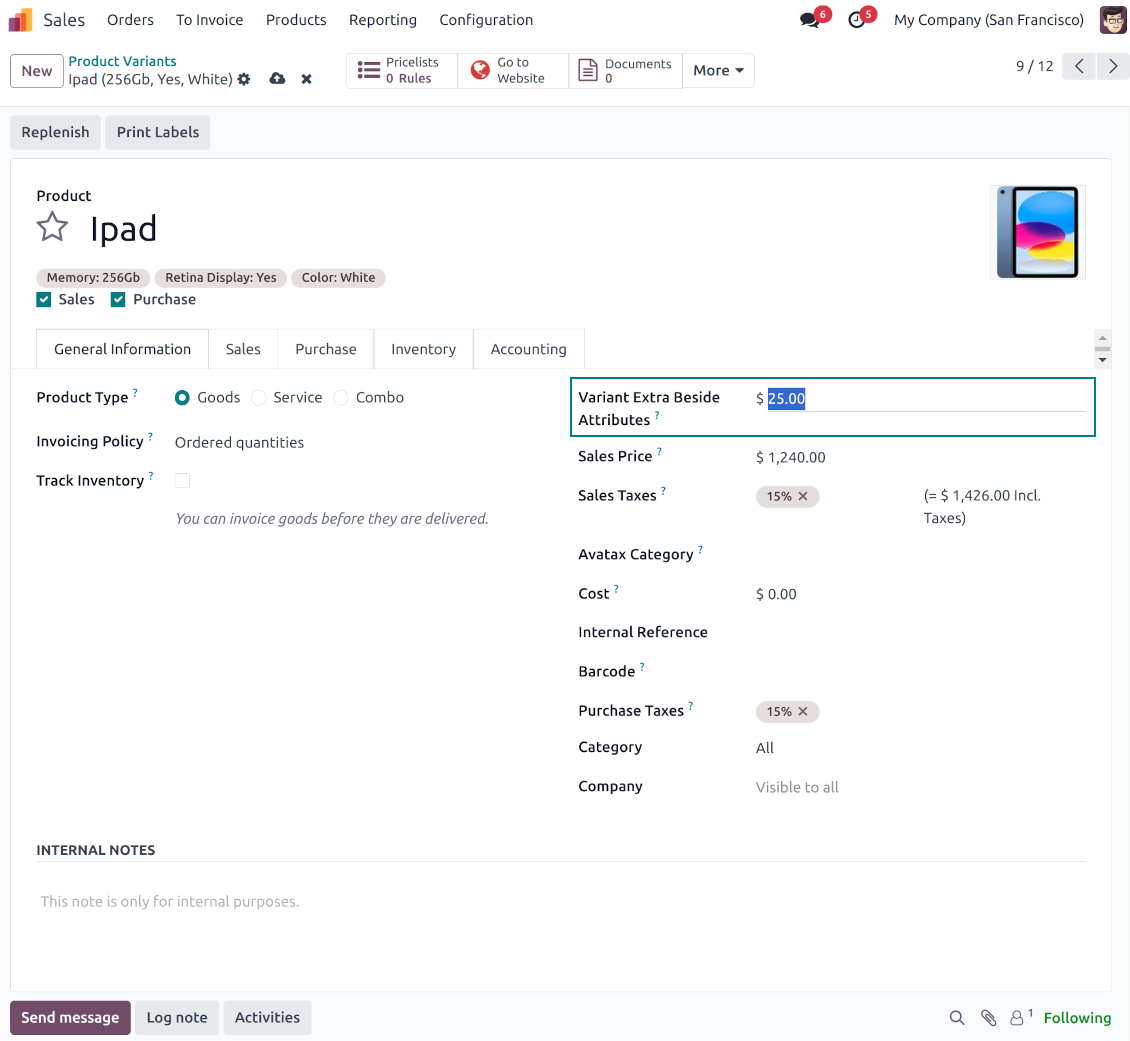Viewport: 1130px width, 1041px height.
Task: Uncheck the Purchase checkbox
Action: [118, 300]
